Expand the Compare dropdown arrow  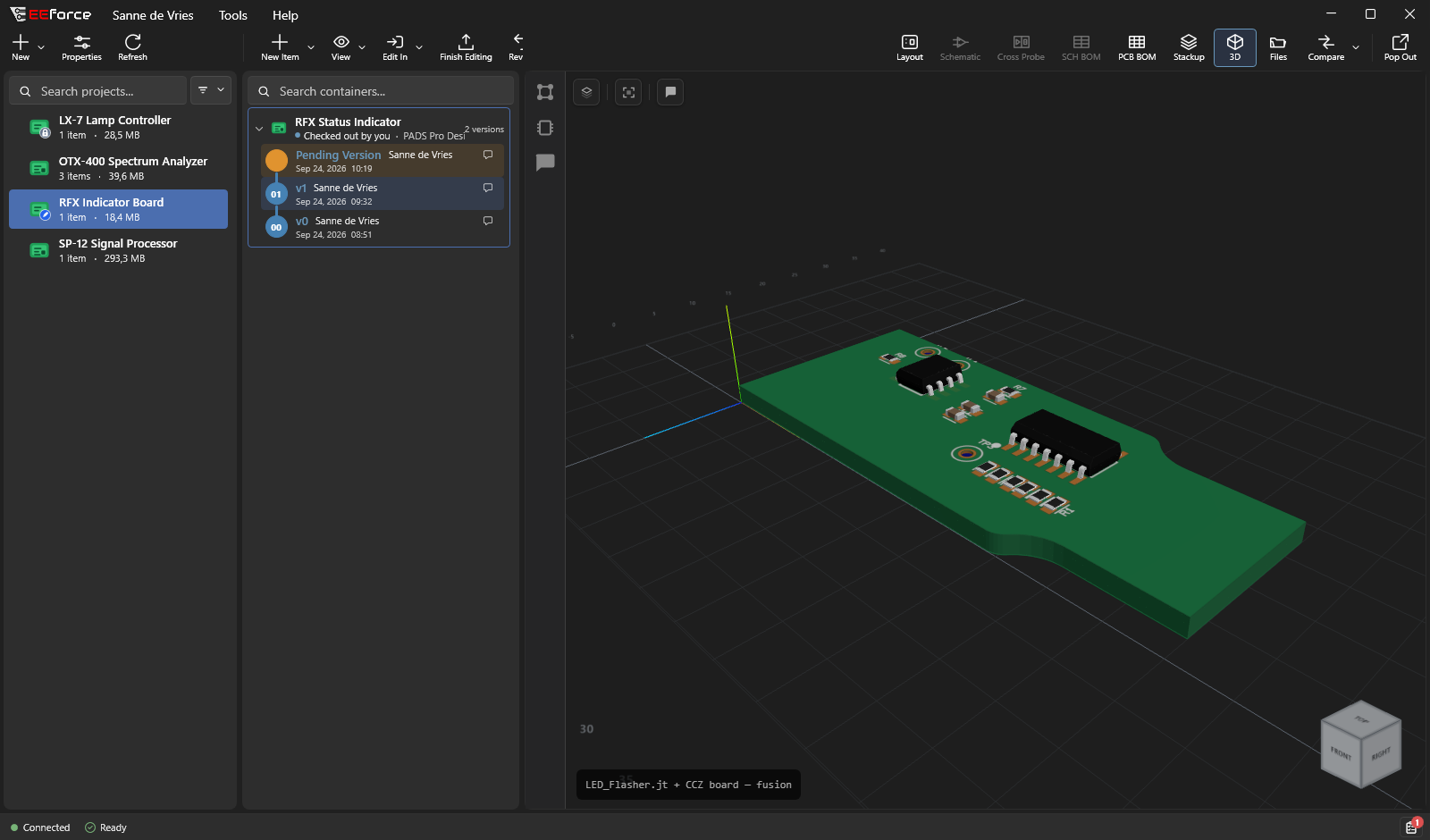pos(1356,47)
